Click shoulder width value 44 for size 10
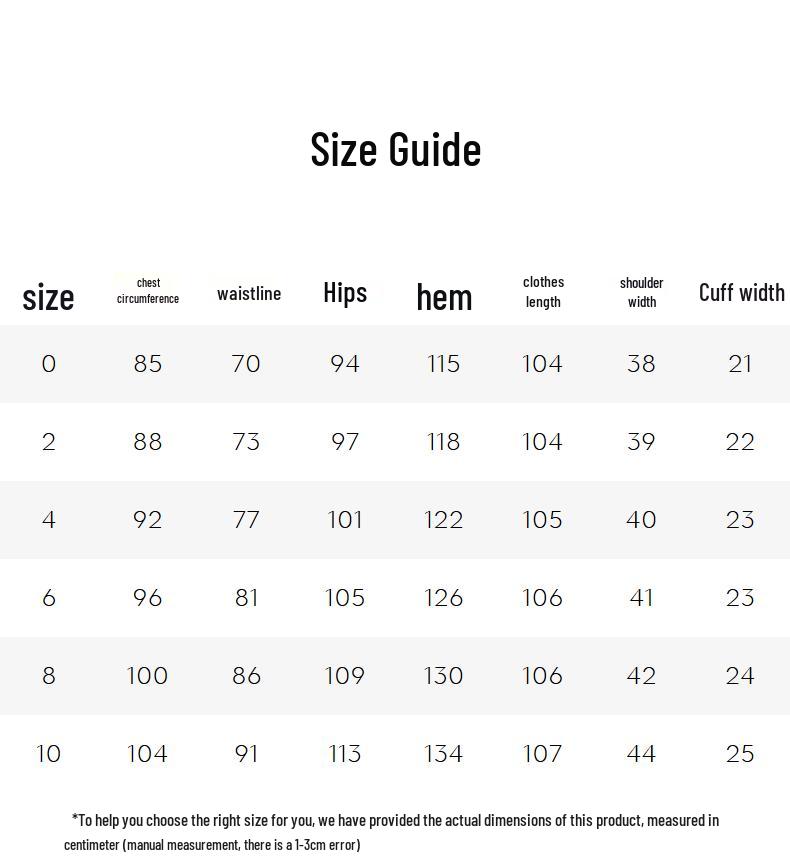Screen dimensions: 790x856 pos(641,754)
